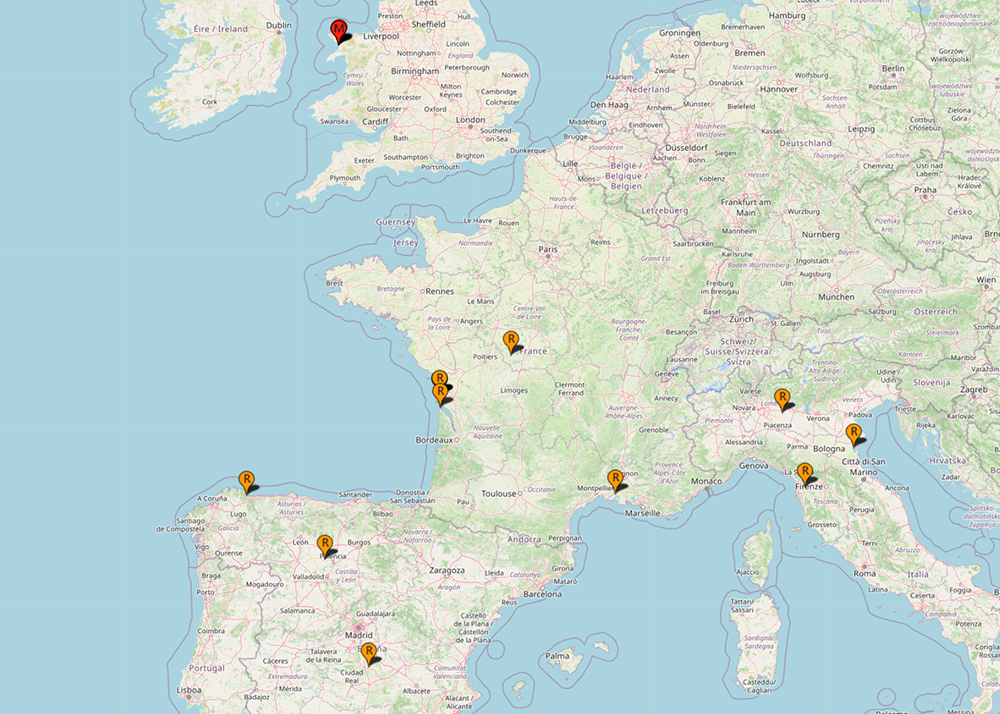Select the Deutschland country label
Screen dimensions: 1000x714
click(x=805, y=143)
